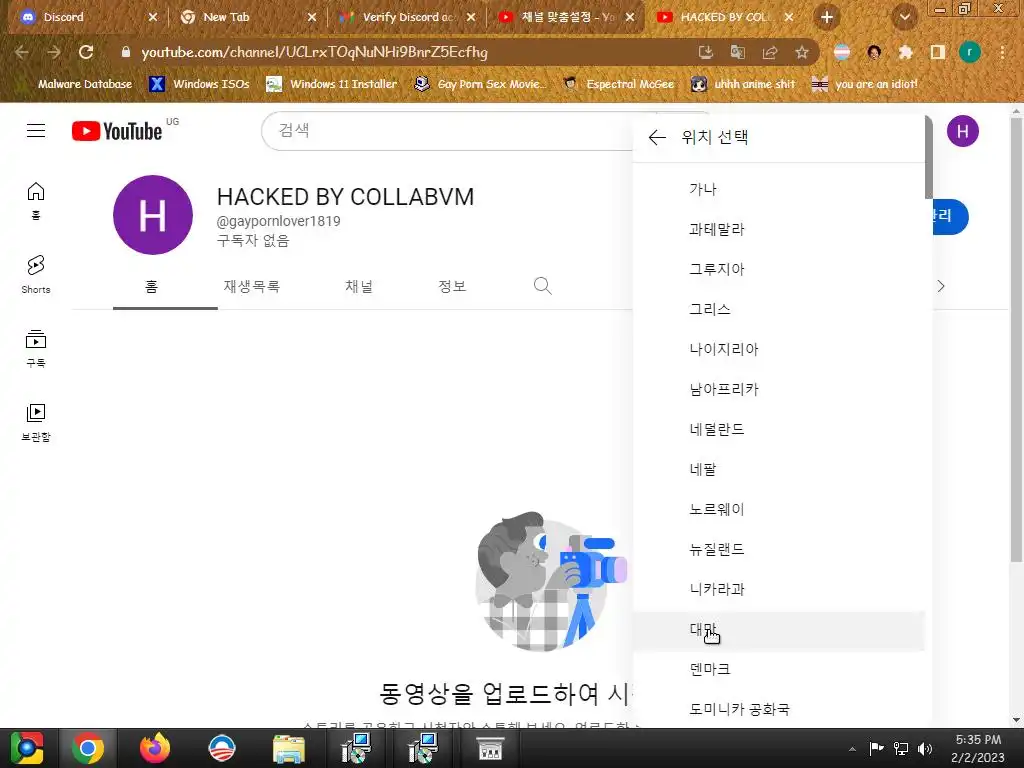Screen dimensions: 1024x768
Task: Open the 홈 channel tab
Action: [152, 286]
